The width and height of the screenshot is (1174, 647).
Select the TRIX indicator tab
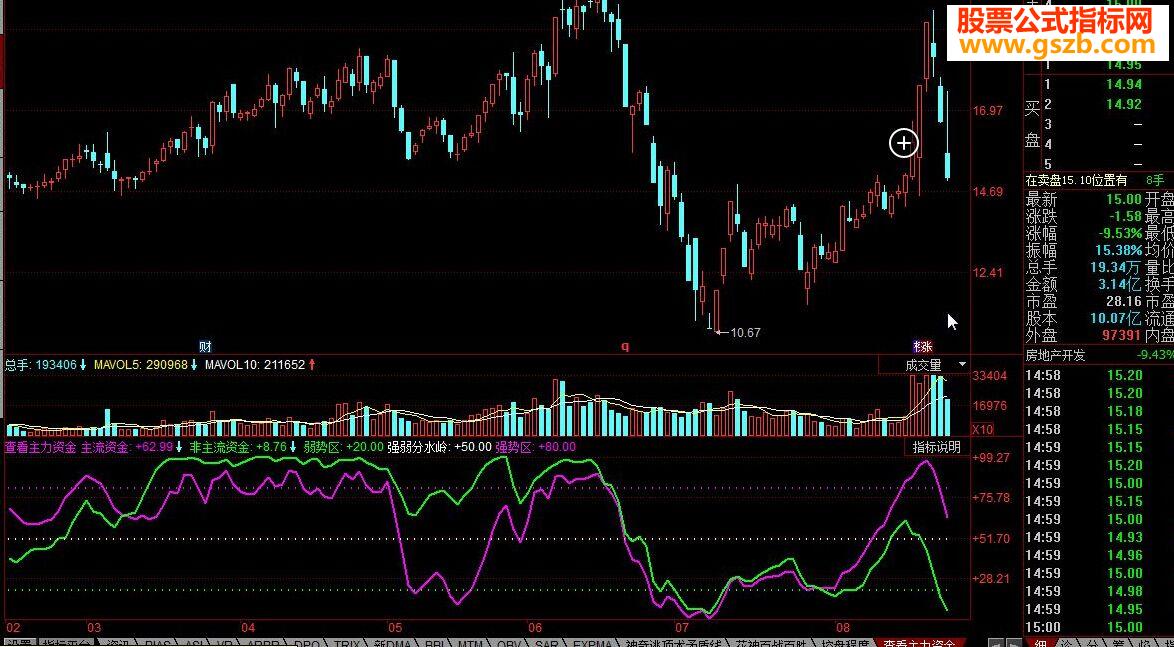(347, 643)
